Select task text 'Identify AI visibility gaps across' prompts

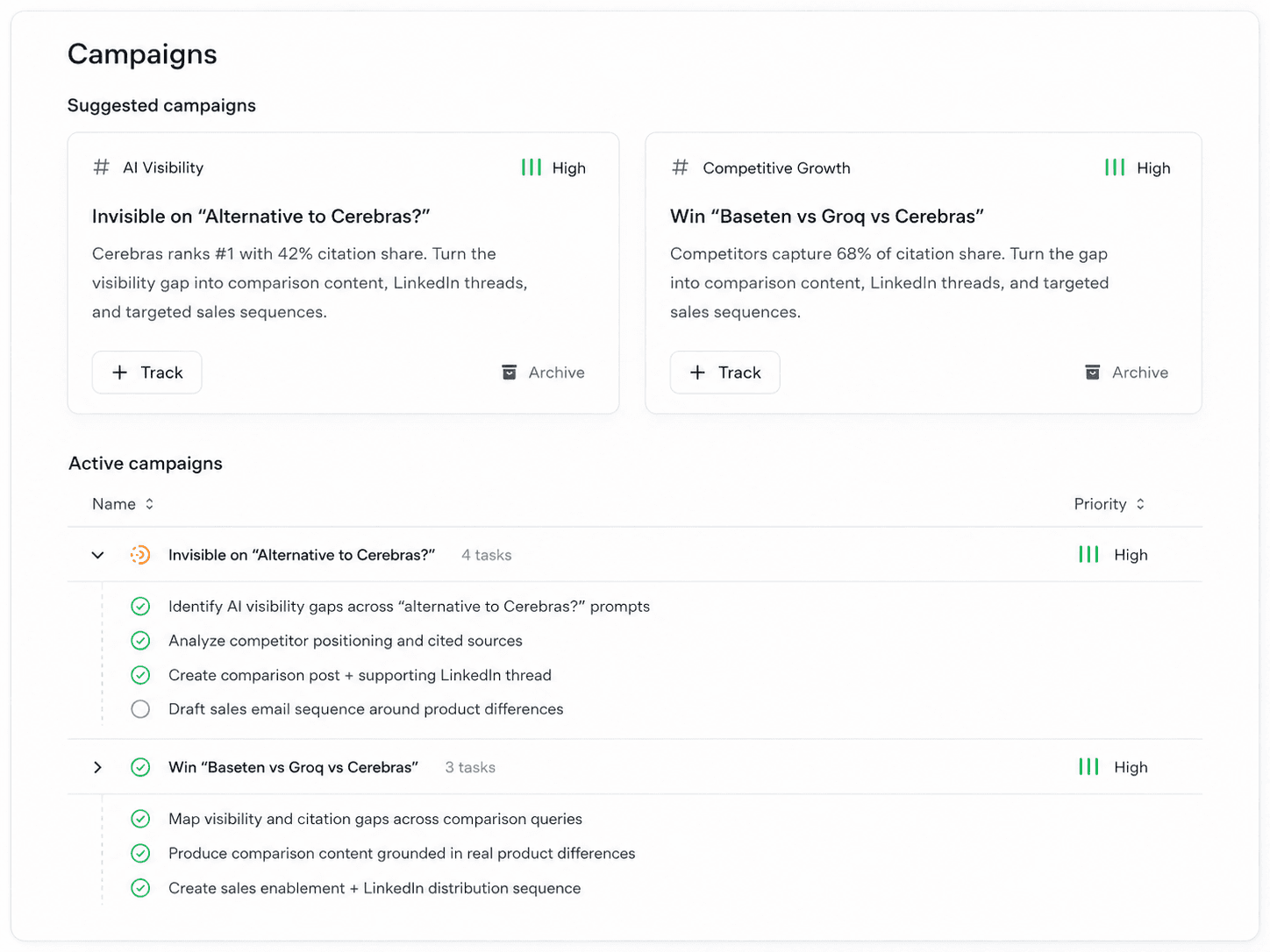tap(409, 607)
